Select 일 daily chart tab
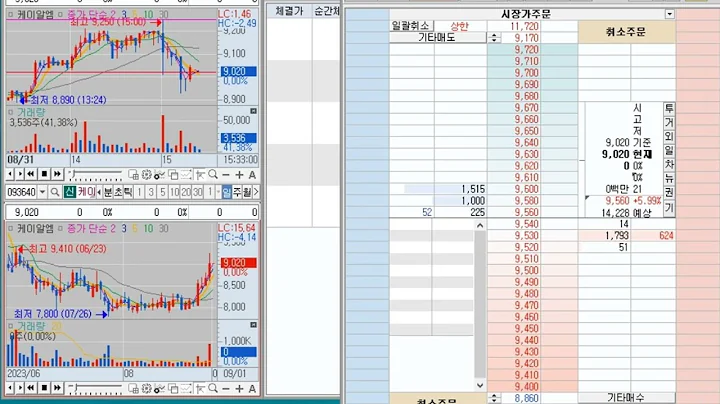720x404 pixels. [227, 192]
